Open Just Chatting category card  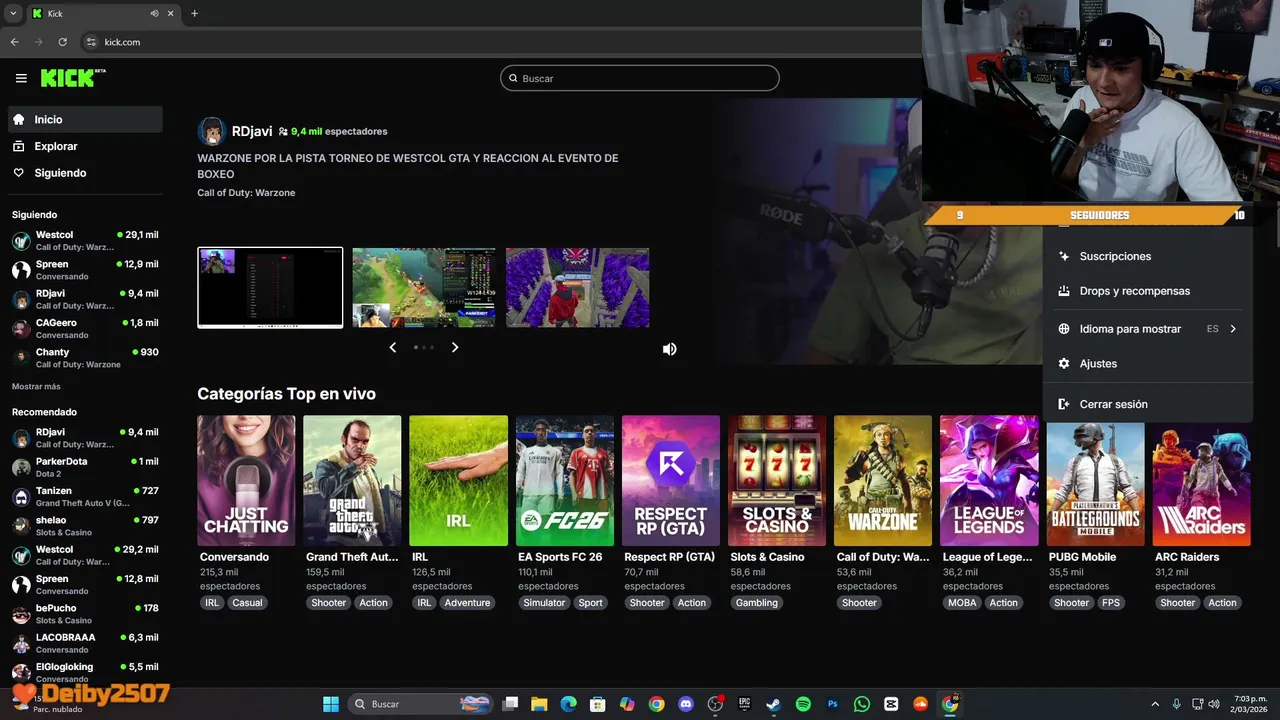(246, 481)
